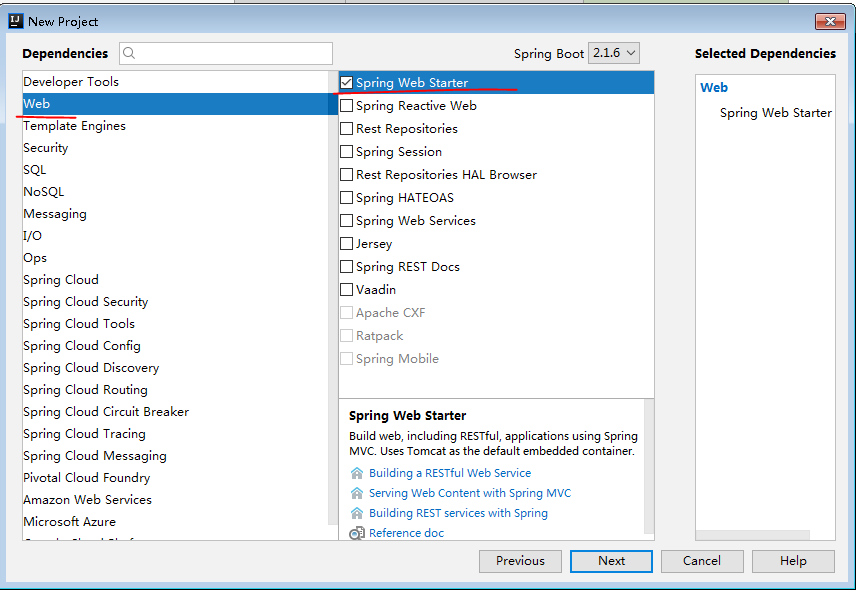Uncheck the Spring Web Starter checkbox
This screenshot has width=856, height=590.
(346, 83)
